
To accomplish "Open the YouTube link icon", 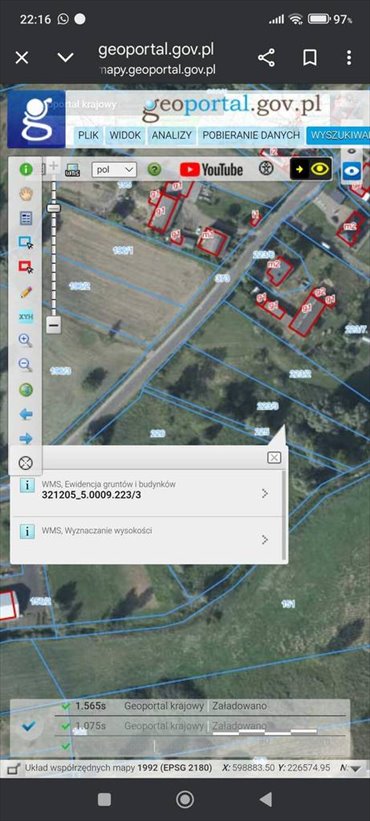I will 211,169.
